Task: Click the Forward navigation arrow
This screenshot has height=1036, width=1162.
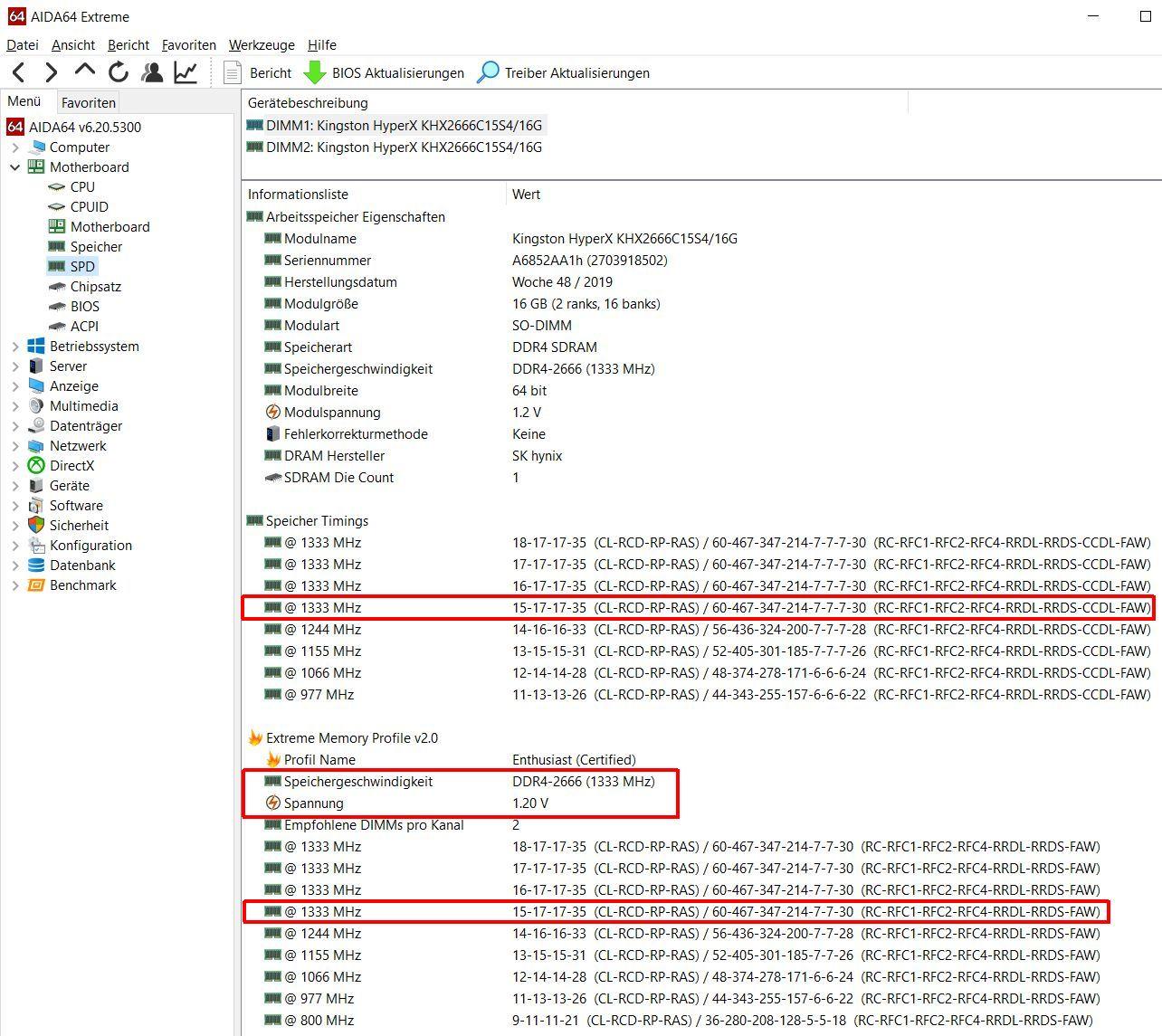Action: coord(51,72)
